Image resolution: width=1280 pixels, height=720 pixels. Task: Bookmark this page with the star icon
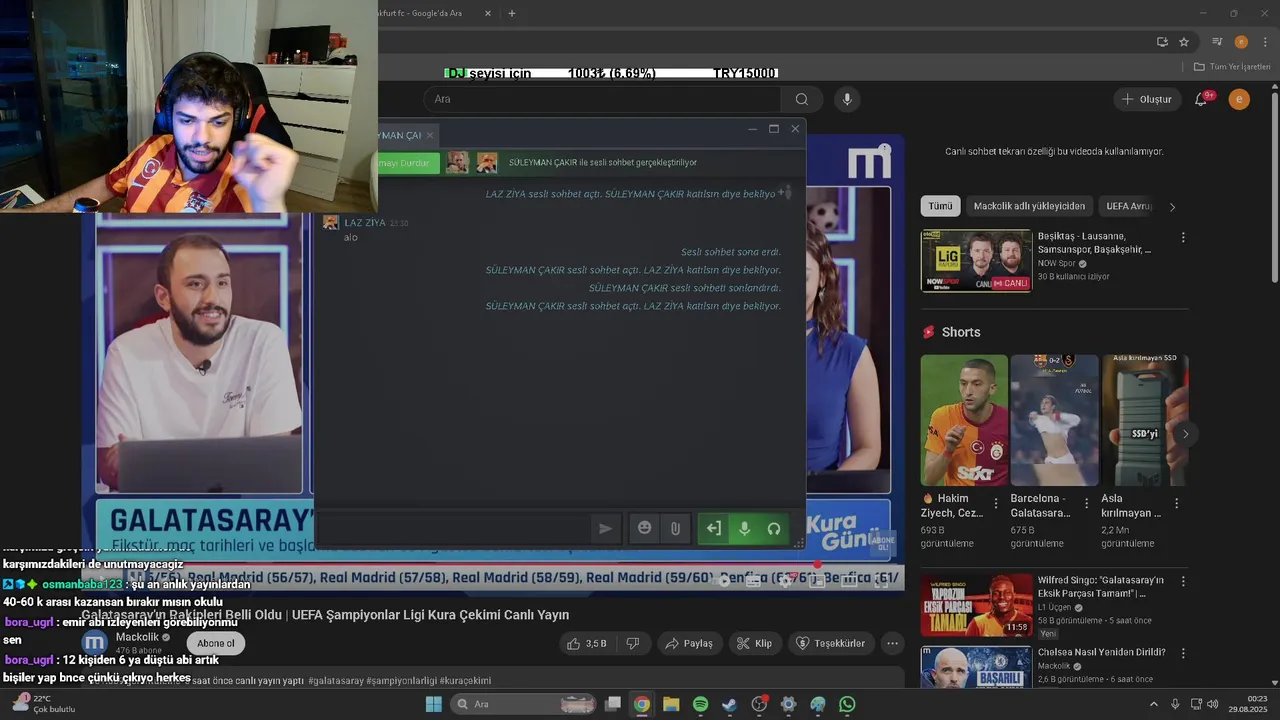(x=1184, y=42)
